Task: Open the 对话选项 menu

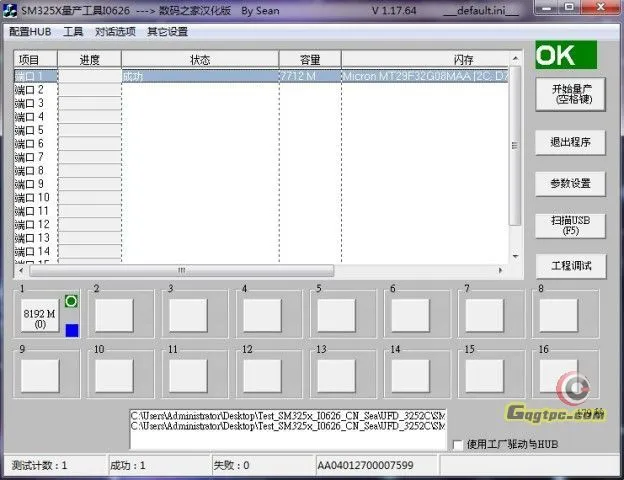Action: click(x=115, y=31)
